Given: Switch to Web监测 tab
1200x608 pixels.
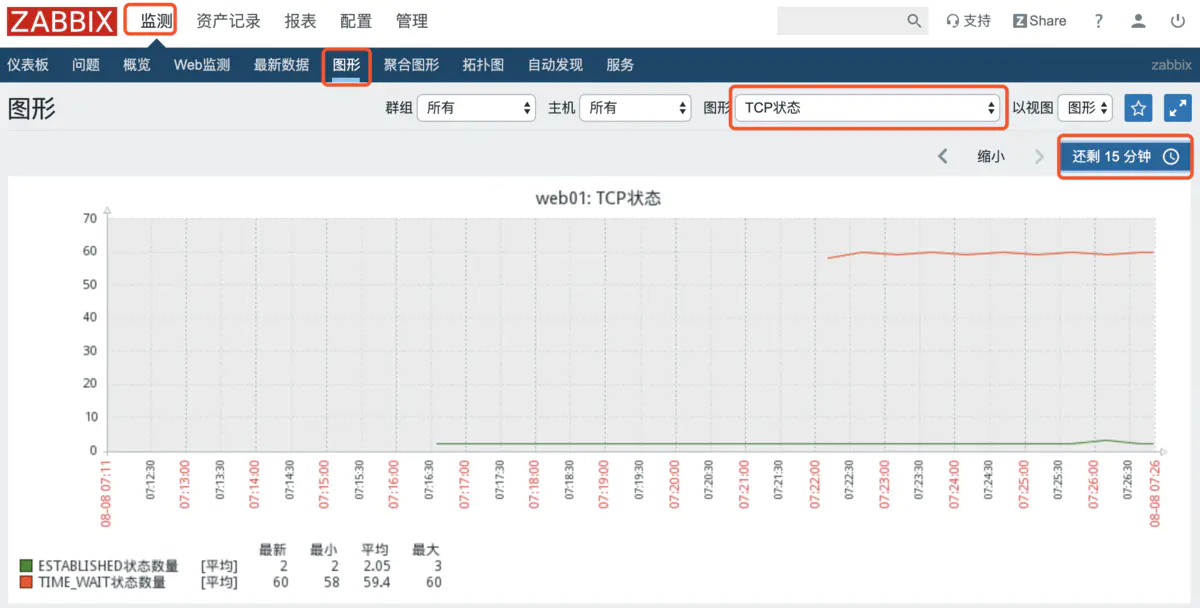Looking at the screenshot, I should (x=202, y=65).
